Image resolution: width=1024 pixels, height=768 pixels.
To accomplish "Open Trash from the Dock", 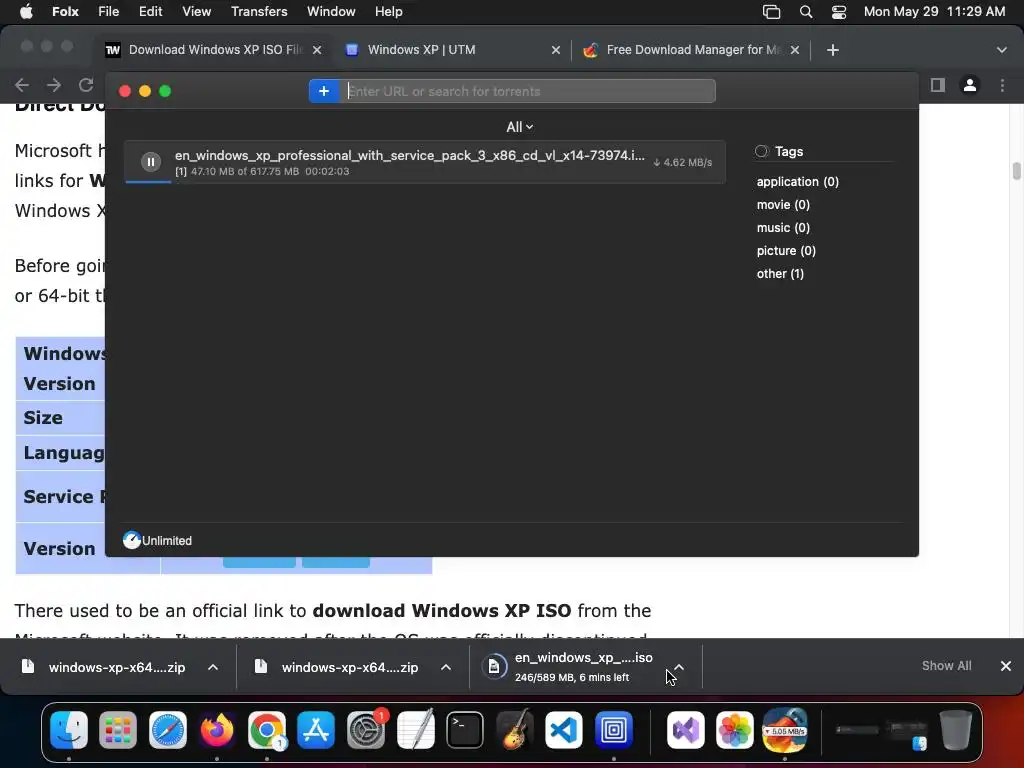I will [955, 729].
